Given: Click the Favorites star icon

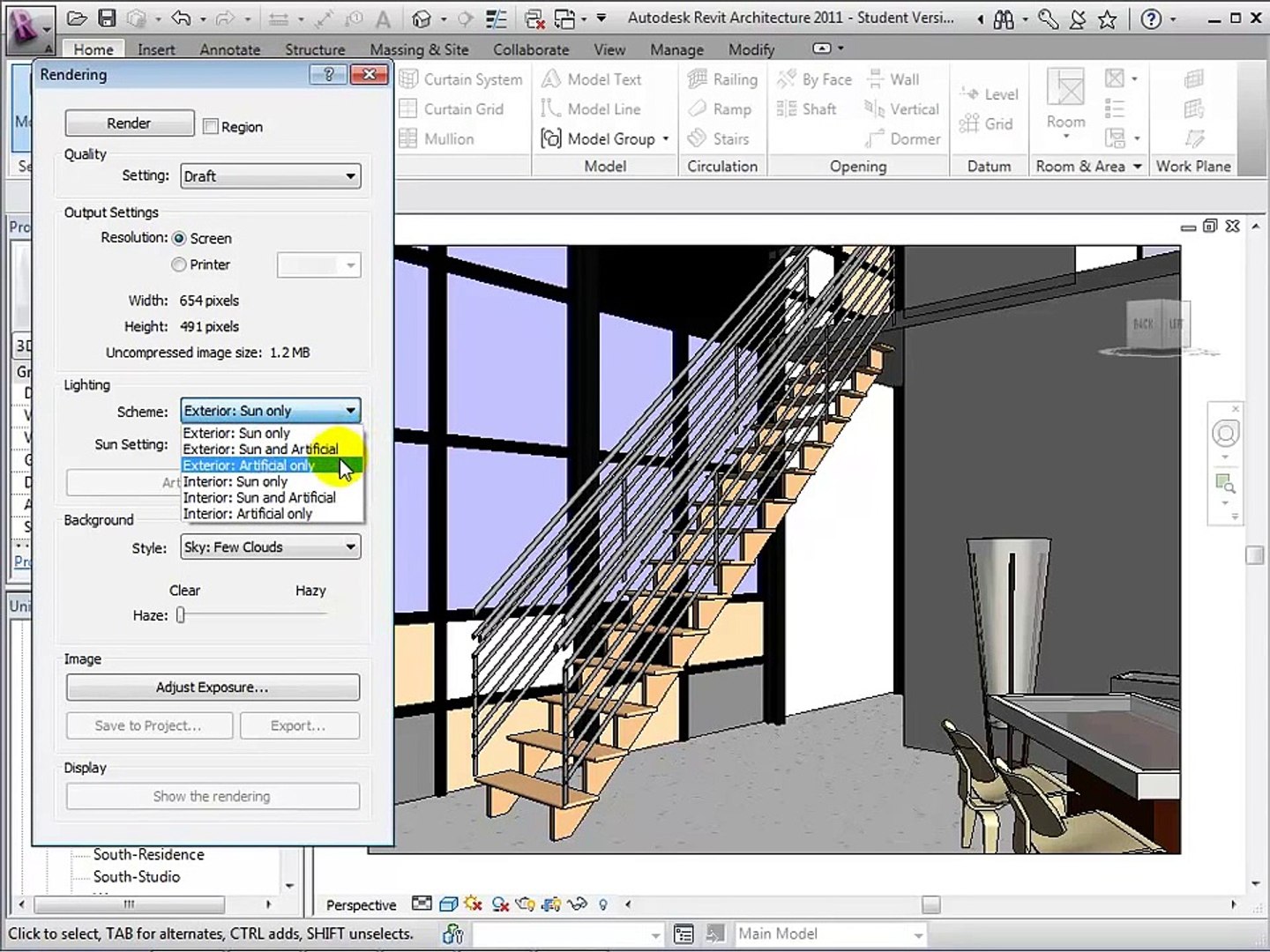Looking at the screenshot, I should [x=1108, y=19].
